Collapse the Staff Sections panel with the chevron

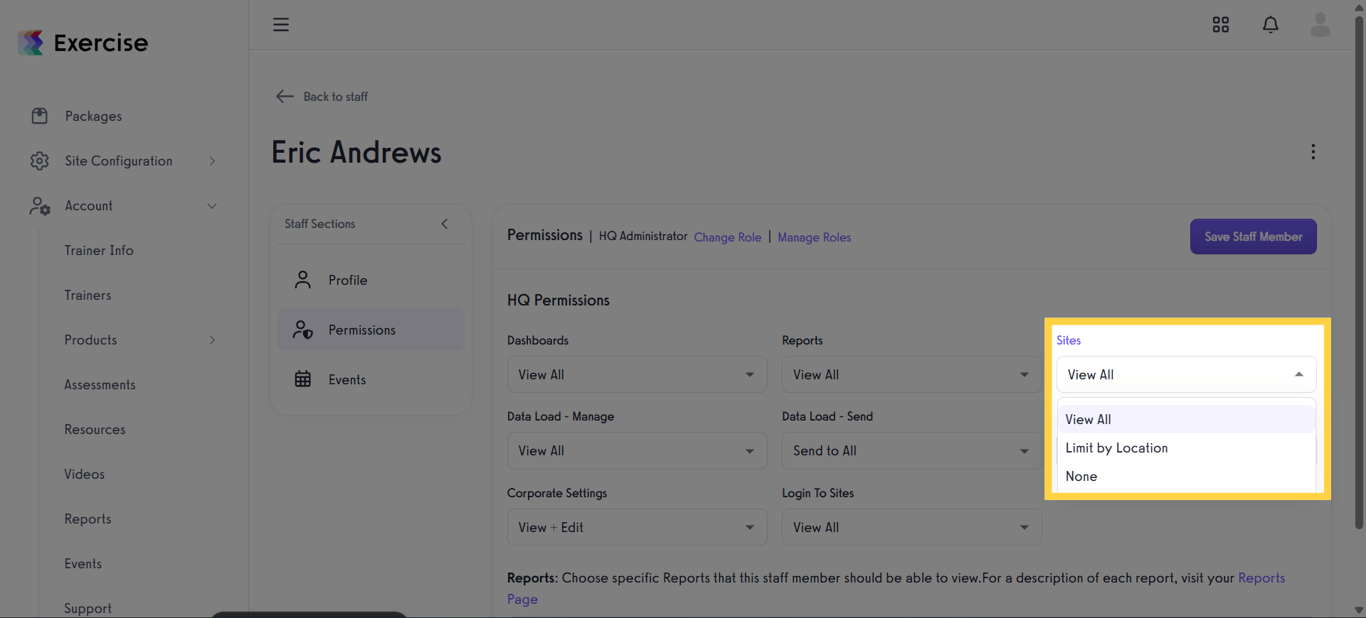coord(444,224)
